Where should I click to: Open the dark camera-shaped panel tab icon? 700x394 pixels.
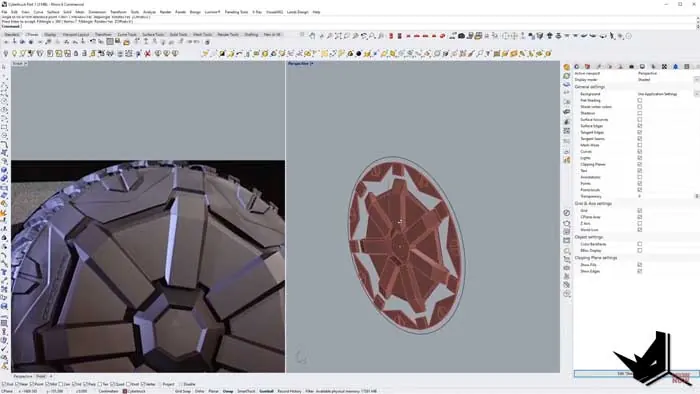(632, 66)
